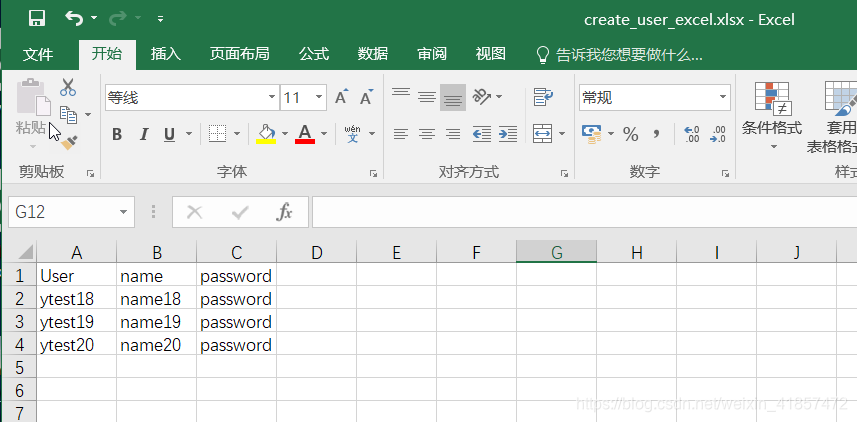This screenshot has height=422, width=857.
Task: Open the 等线 font name dropdown
Action: pos(272,98)
